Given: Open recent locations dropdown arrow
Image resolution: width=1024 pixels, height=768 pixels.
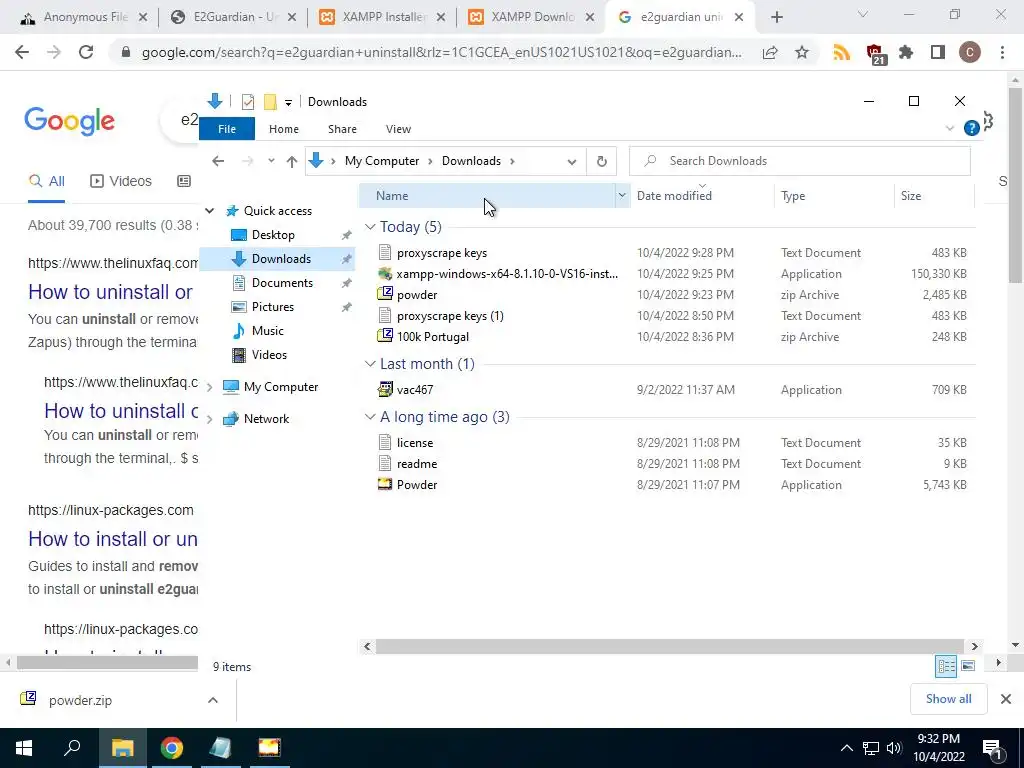Looking at the screenshot, I should click(x=271, y=161).
